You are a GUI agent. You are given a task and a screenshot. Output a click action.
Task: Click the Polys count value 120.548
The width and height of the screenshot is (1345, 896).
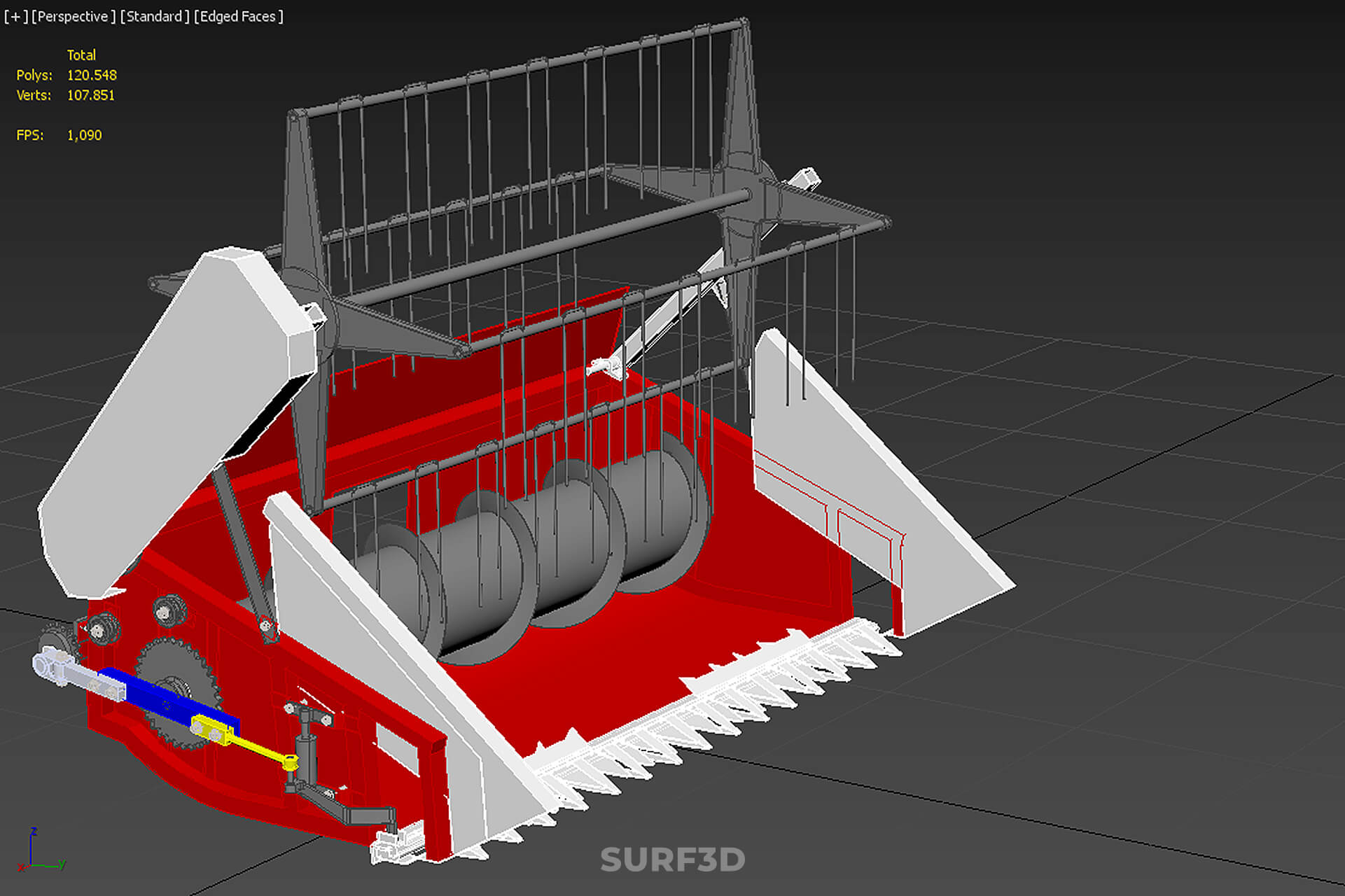point(92,75)
